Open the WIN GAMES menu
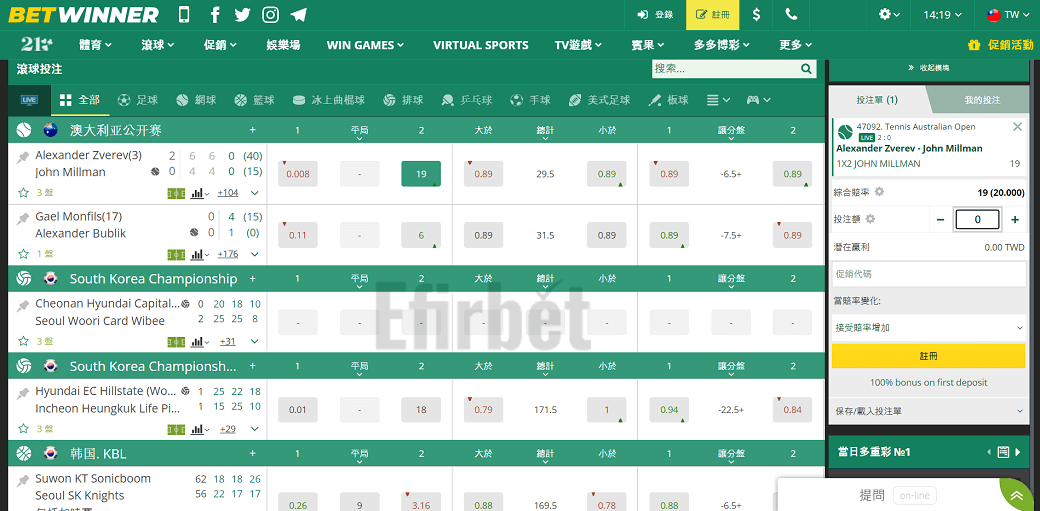The image size is (1040, 511). click(x=365, y=45)
